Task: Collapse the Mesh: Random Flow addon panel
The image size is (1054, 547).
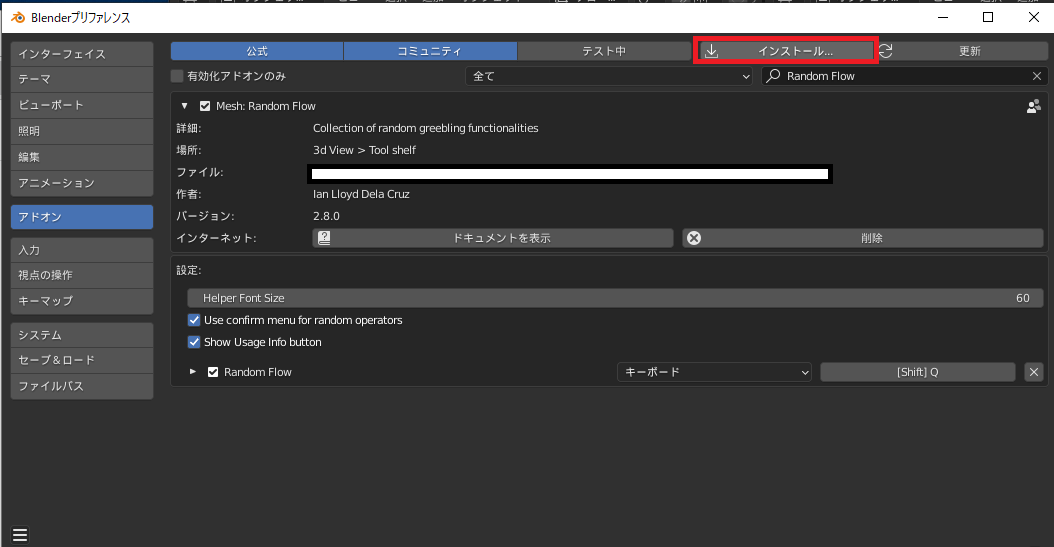Action: tap(185, 106)
